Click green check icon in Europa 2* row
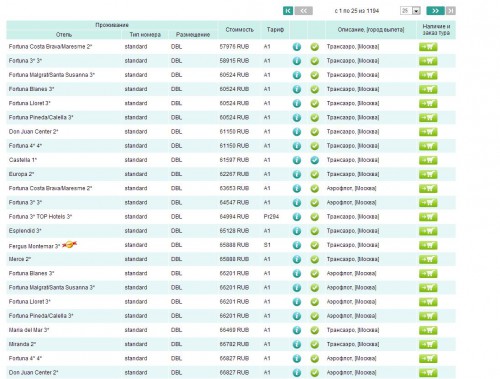The width and height of the screenshot is (500, 379). [x=315, y=174]
